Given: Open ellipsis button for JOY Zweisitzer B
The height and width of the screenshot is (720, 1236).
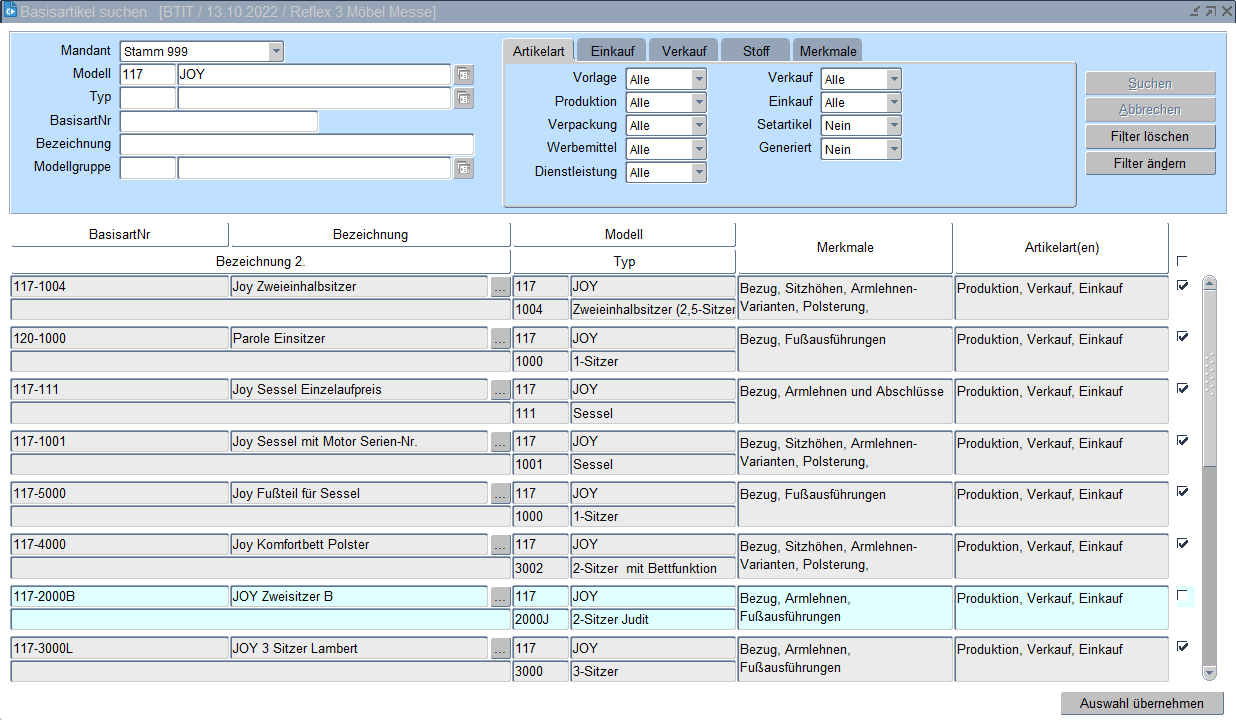Looking at the screenshot, I should [500, 597].
